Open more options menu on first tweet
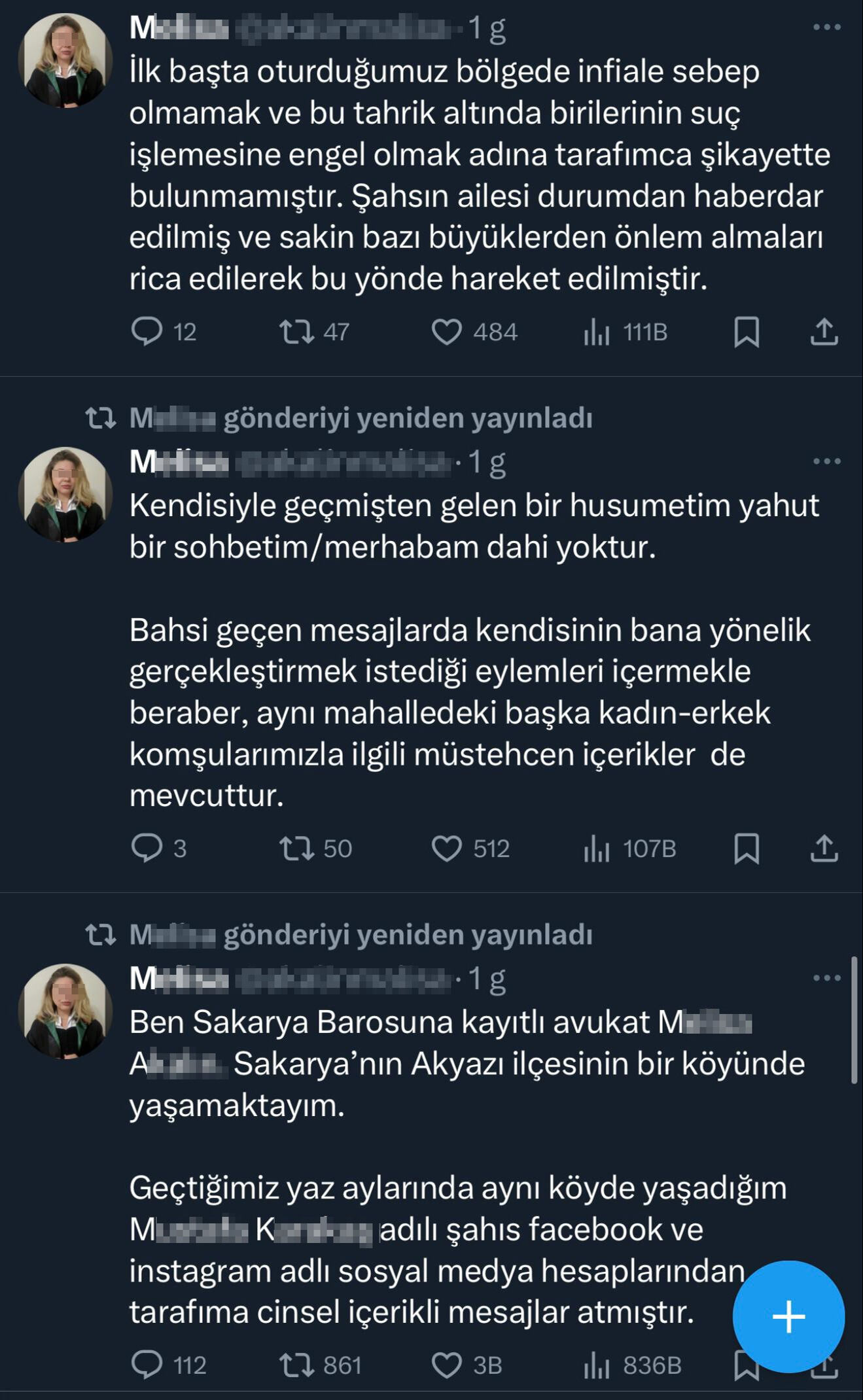 (x=828, y=27)
